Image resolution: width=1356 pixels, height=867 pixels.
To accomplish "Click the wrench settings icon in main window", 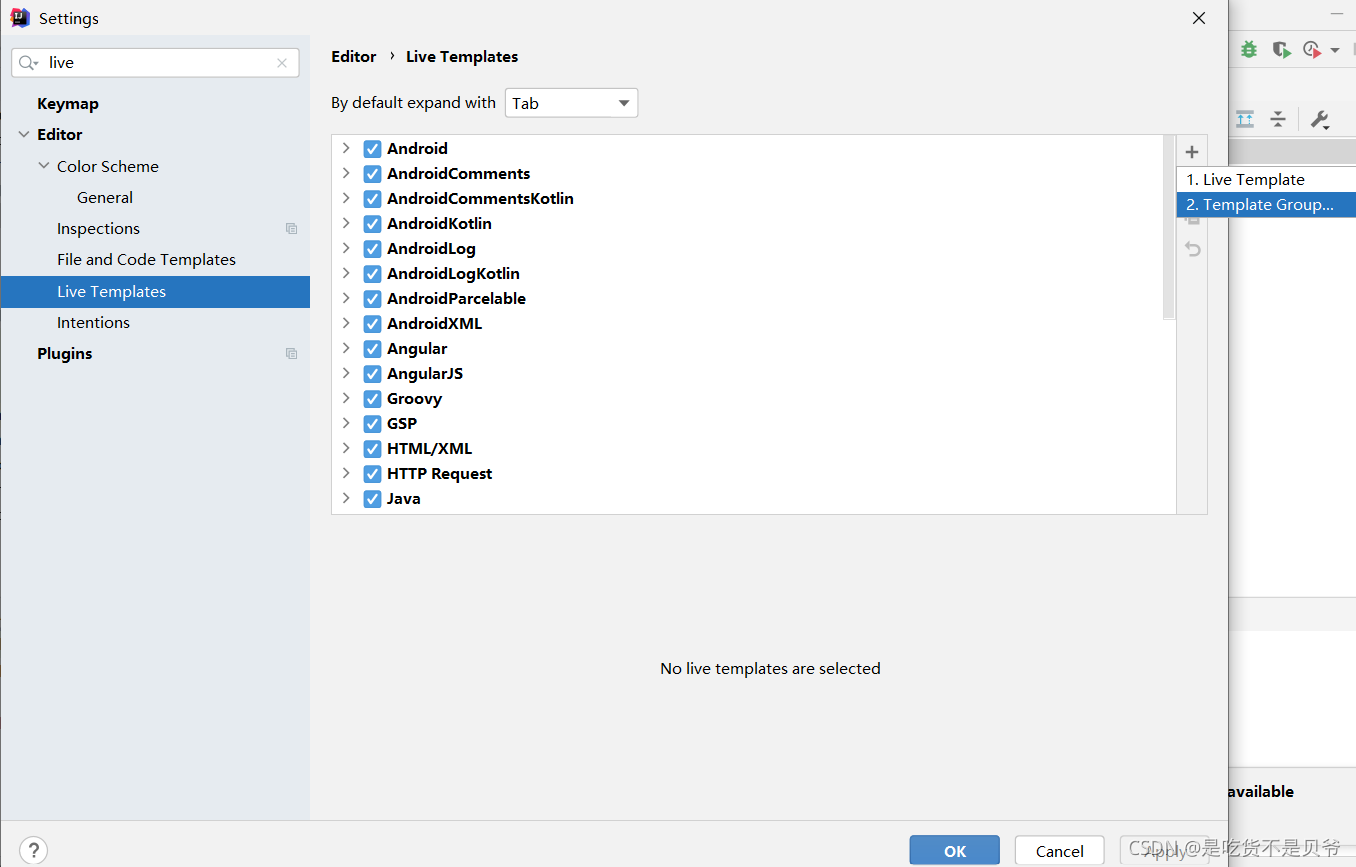I will click(1319, 120).
